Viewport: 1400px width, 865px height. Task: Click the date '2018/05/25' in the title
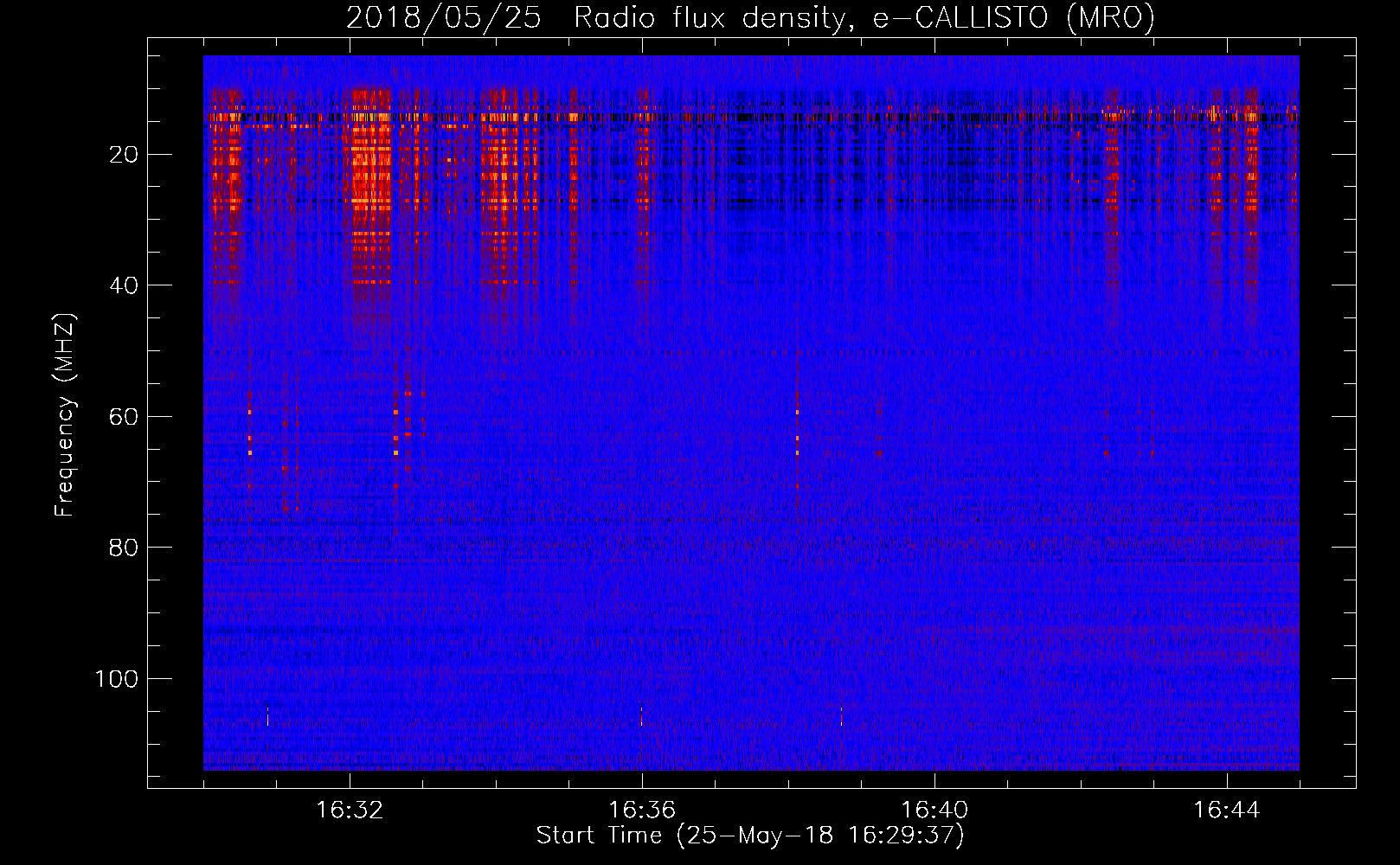point(444,18)
